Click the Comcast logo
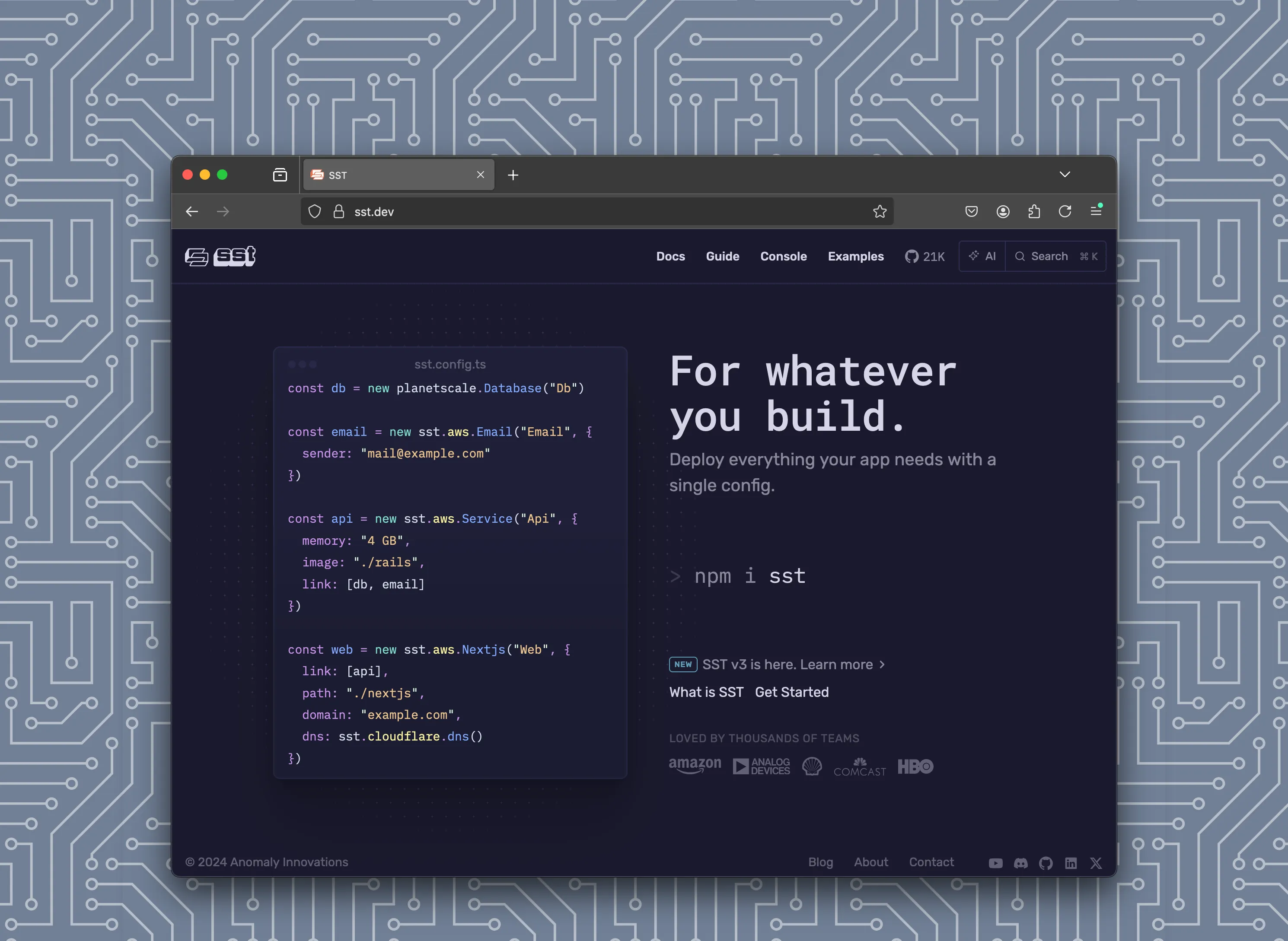 (x=859, y=767)
